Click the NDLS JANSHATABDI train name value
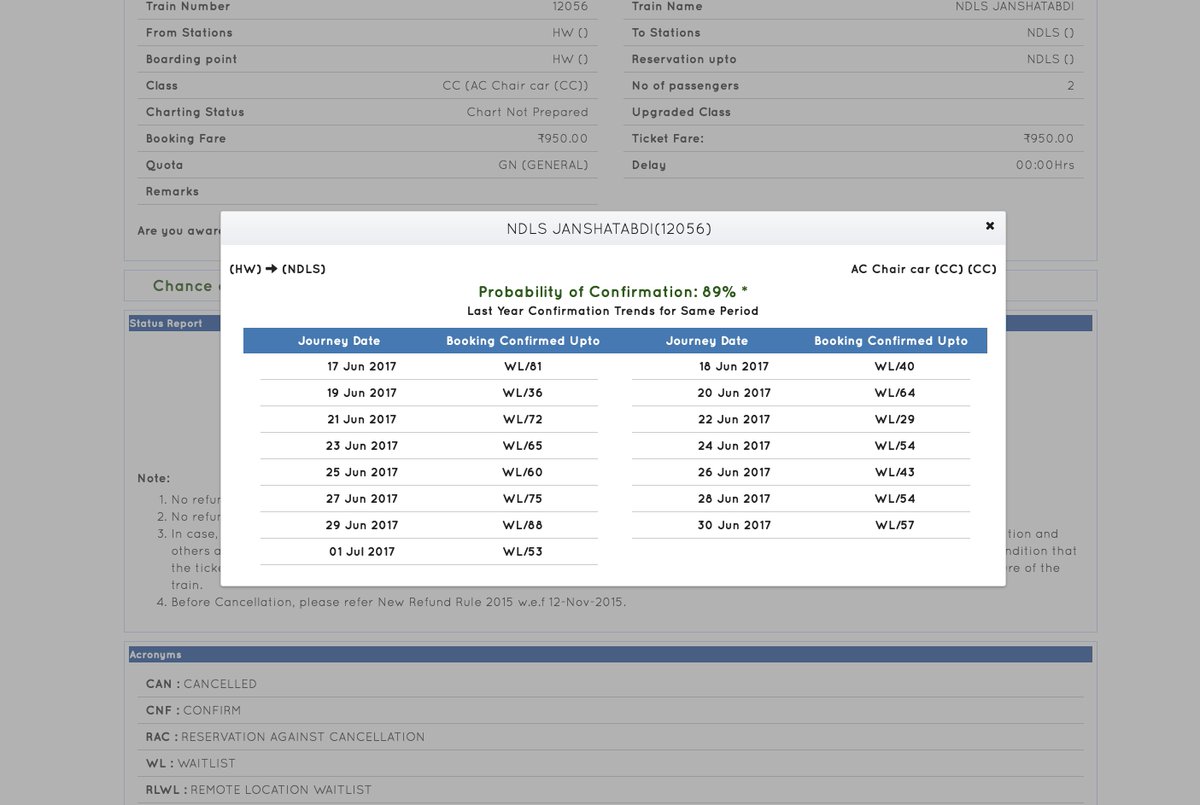1200x805 pixels. pyautogui.click(x=1015, y=7)
